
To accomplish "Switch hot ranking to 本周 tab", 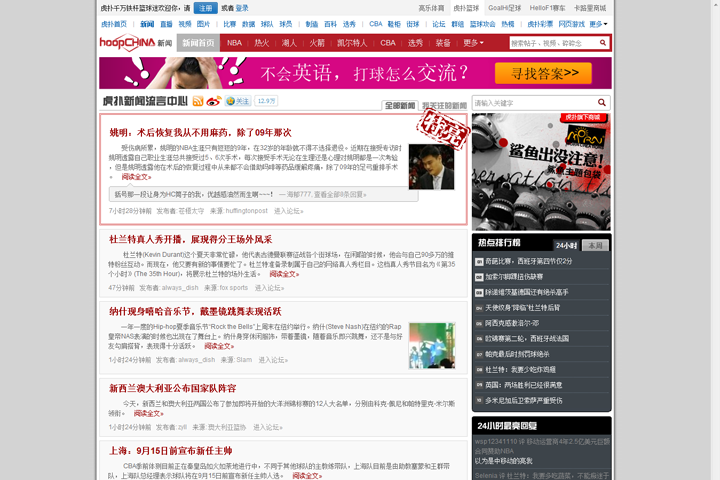I will coord(595,245).
